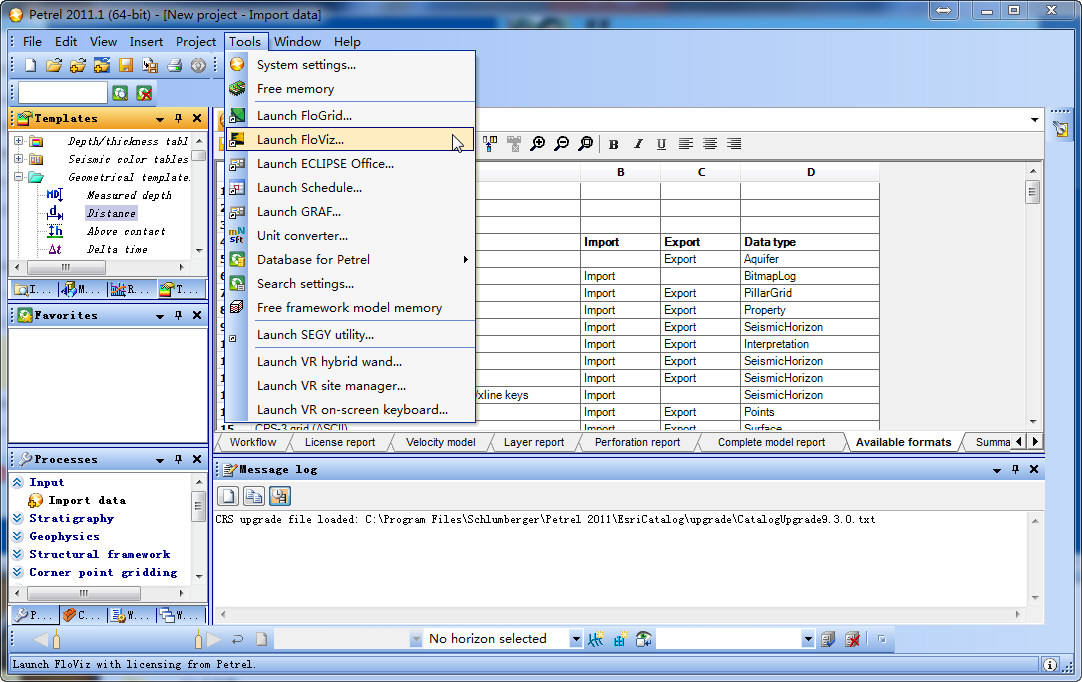Expand the Stratigraphy process group
Viewport: 1082px width, 682px height.
tap(18, 518)
